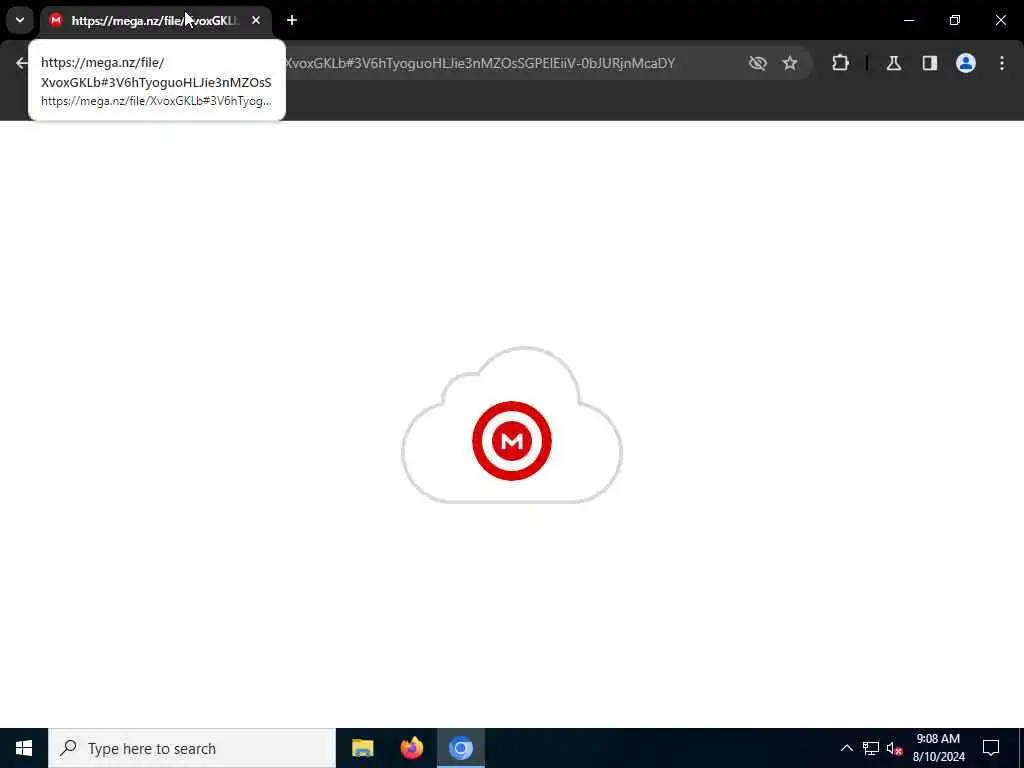The height and width of the screenshot is (768, 1024).
Task: Open a new browser tab
Action: click(292, 21)
